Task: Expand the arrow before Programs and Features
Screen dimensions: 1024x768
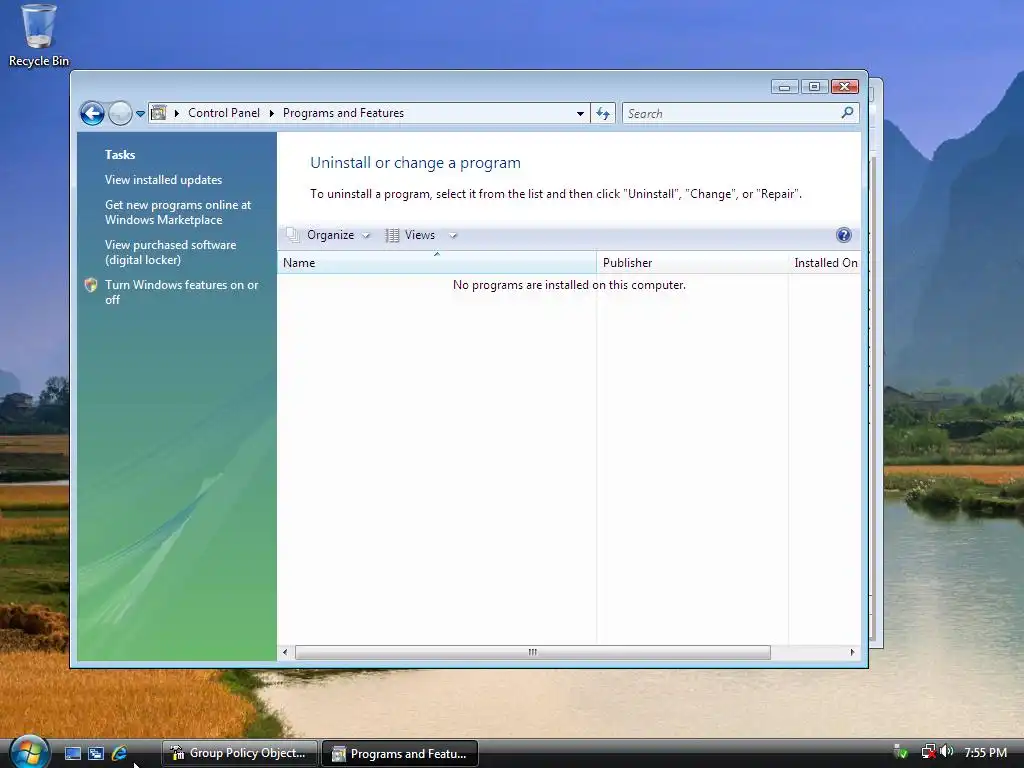Action: click(x=272, y=113)
